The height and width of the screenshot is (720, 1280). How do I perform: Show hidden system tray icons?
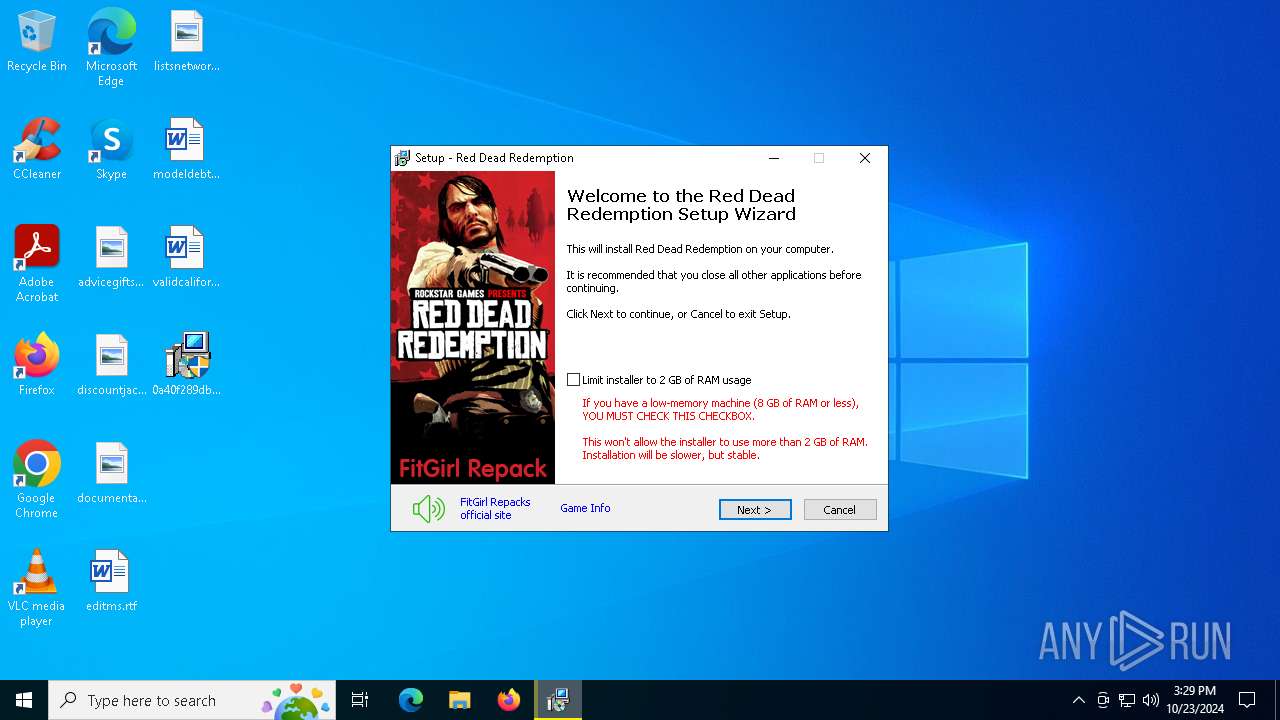click(1078, 700)
